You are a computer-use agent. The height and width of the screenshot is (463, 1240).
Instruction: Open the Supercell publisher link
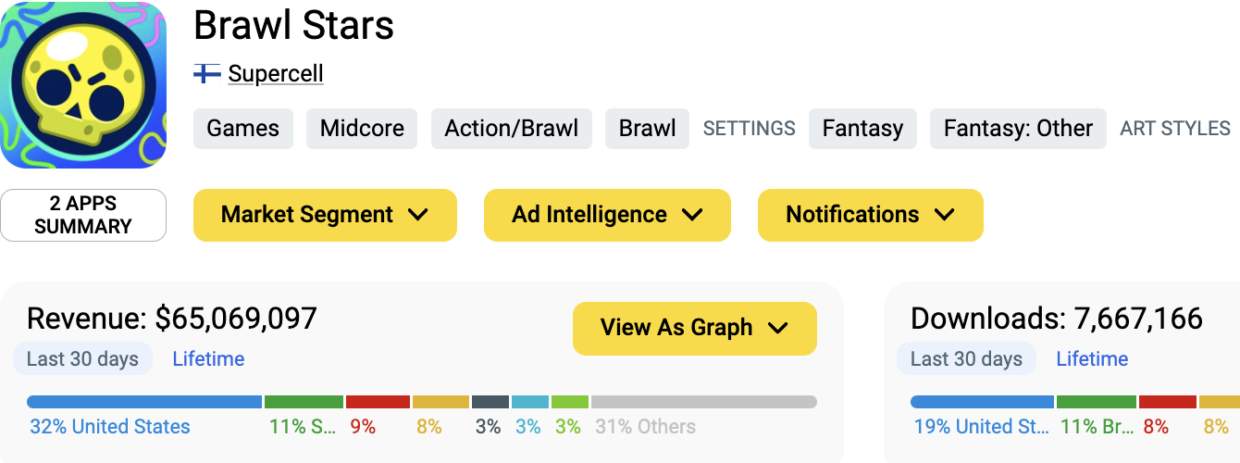275,74
